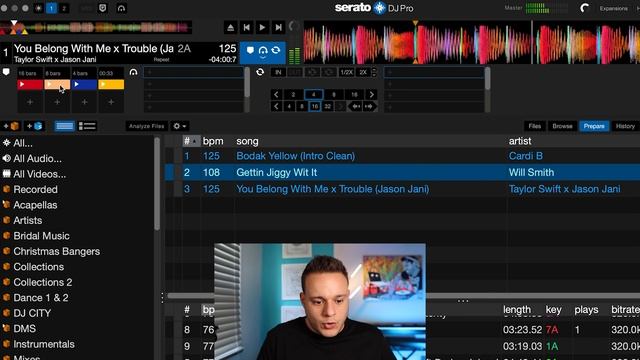Shift auto loop sizes left with upper arrow
The image size is (640, 360).
click(276, 95)
